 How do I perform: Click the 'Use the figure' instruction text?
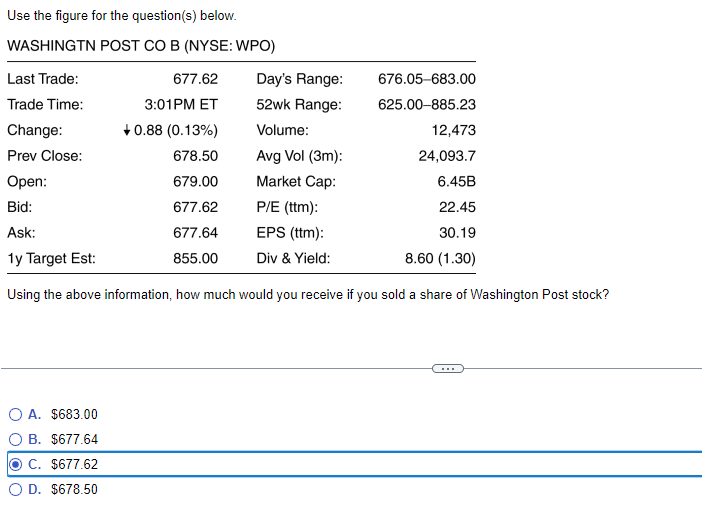click(122, 16)
